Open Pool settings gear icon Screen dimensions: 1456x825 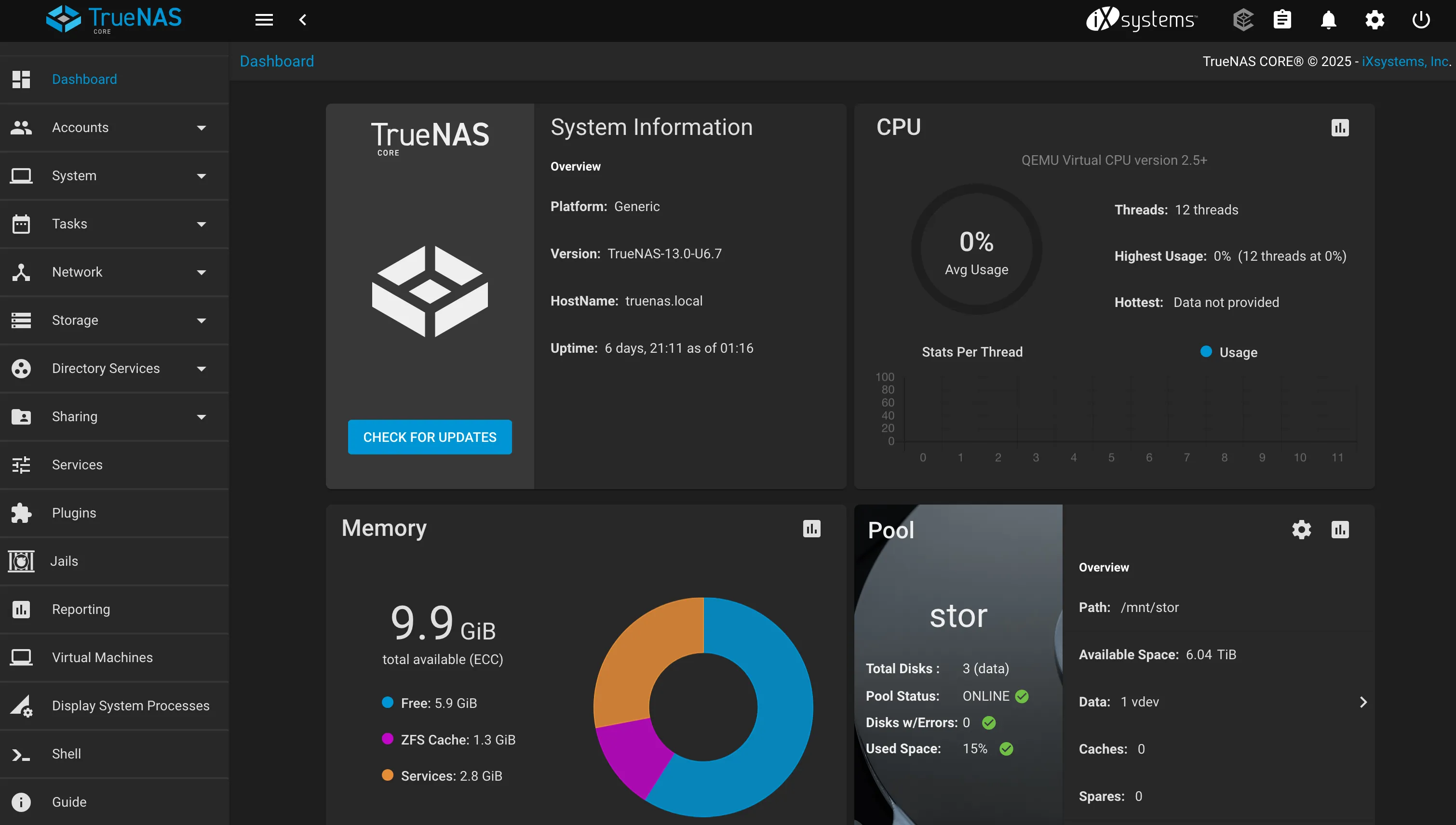coord(1301,530)
